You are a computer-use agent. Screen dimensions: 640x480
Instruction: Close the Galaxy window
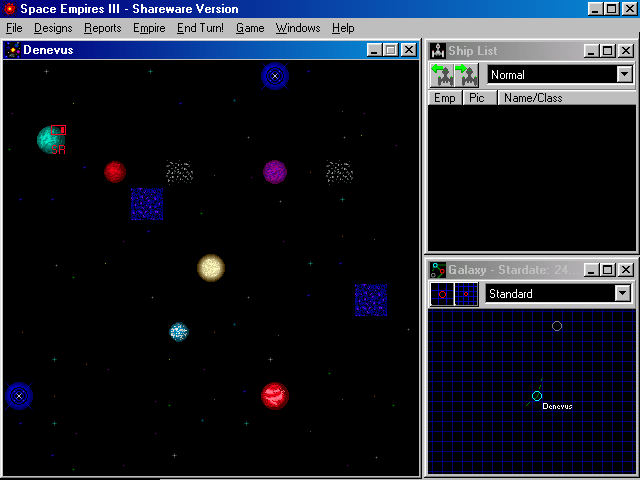626,269
